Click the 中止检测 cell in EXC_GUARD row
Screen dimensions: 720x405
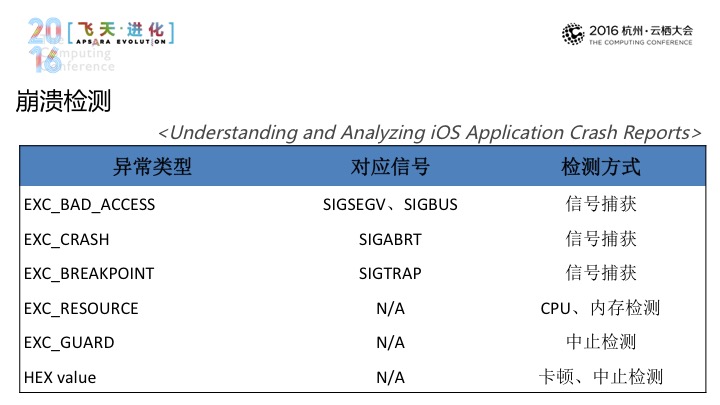[601, 342]
